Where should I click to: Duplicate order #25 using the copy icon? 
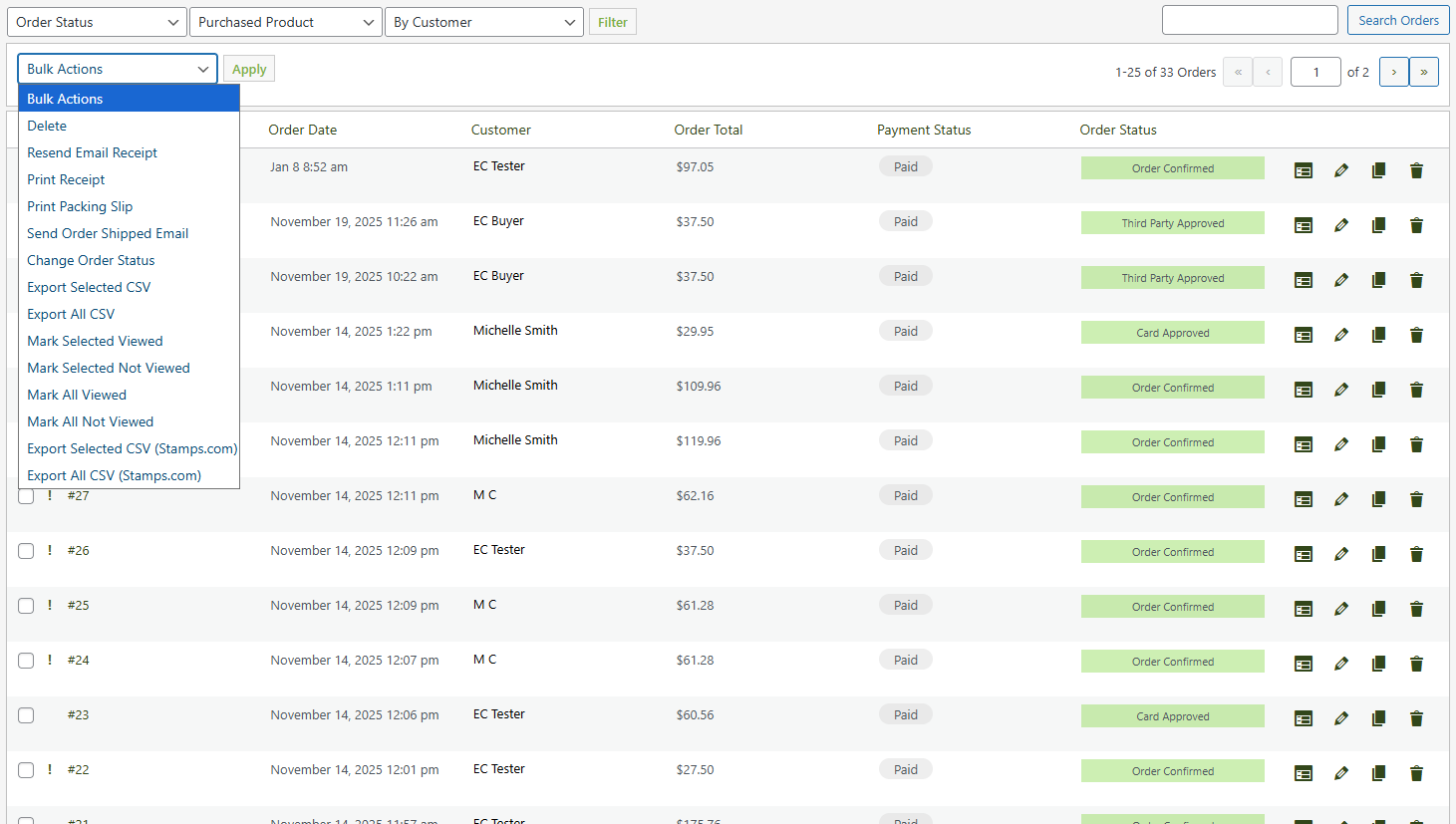(1378, 609)
